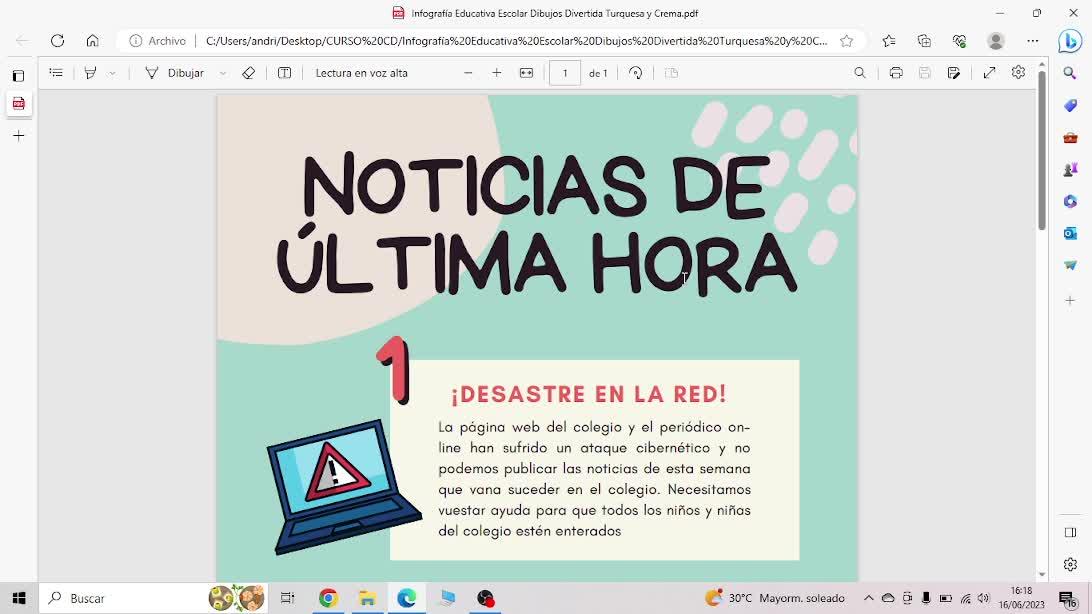Open PDF viewer settings gear
1092x614 pixels.
click(1018, 72)
